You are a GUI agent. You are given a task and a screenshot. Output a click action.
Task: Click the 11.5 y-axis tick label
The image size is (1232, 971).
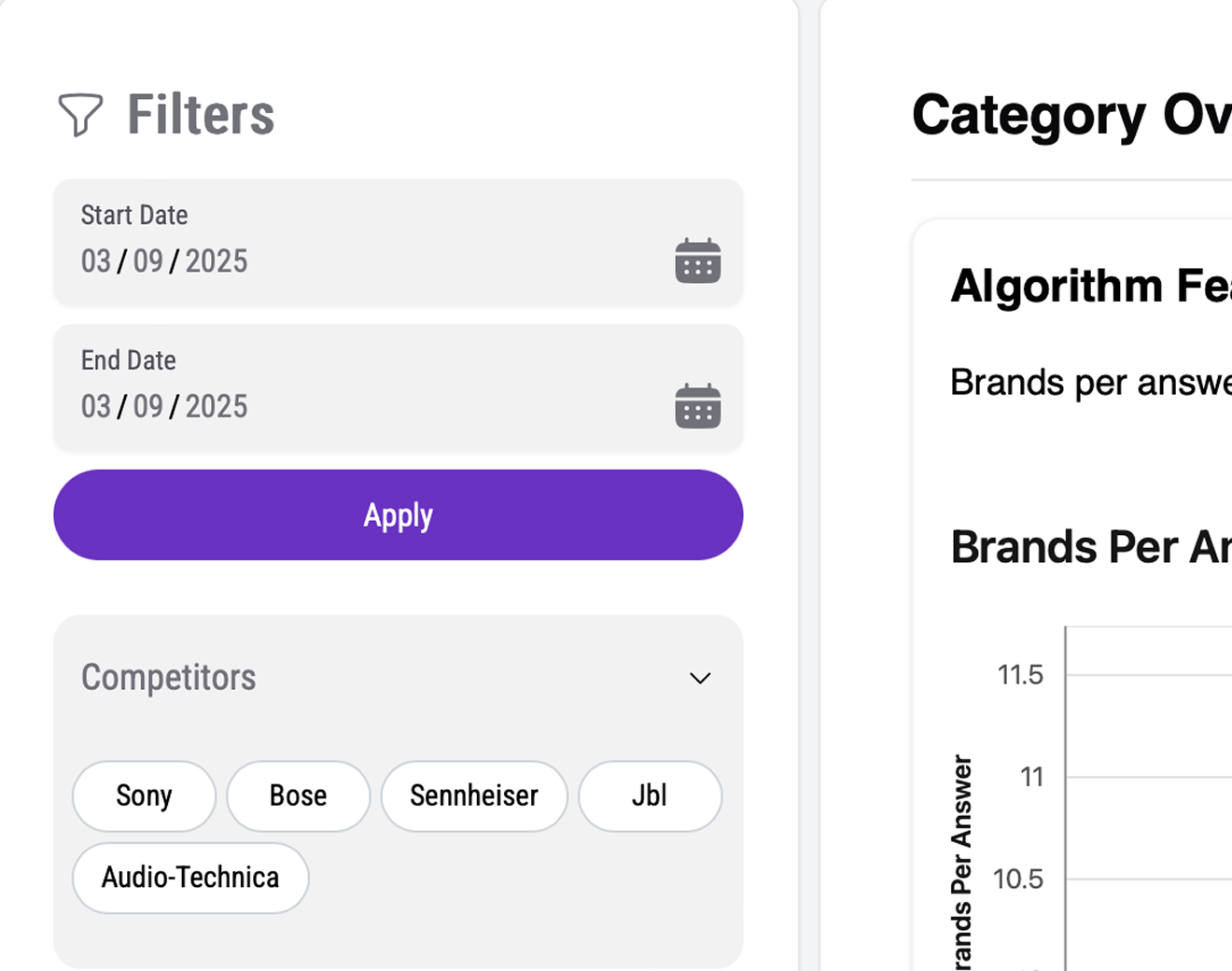(x=1020, y=675)
